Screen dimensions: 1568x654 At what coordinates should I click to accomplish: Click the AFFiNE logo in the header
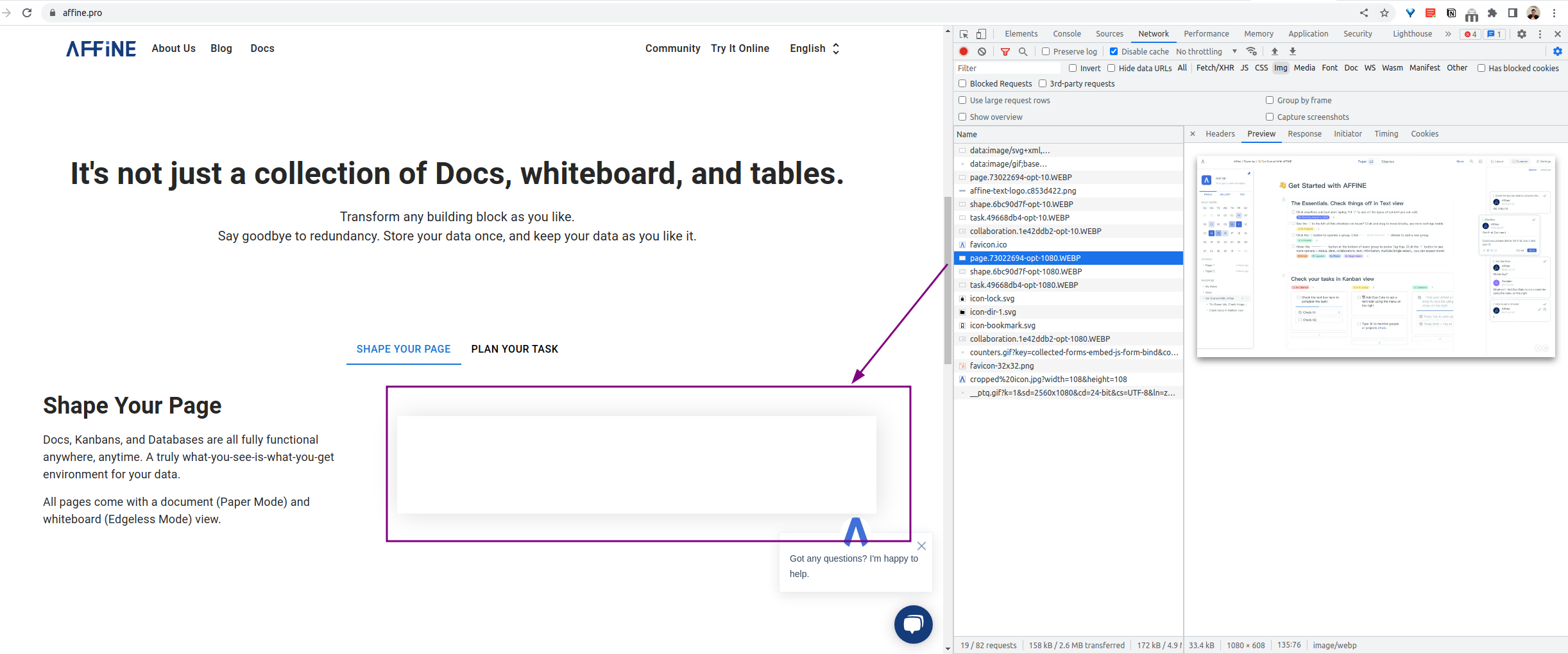coord(101,49)
